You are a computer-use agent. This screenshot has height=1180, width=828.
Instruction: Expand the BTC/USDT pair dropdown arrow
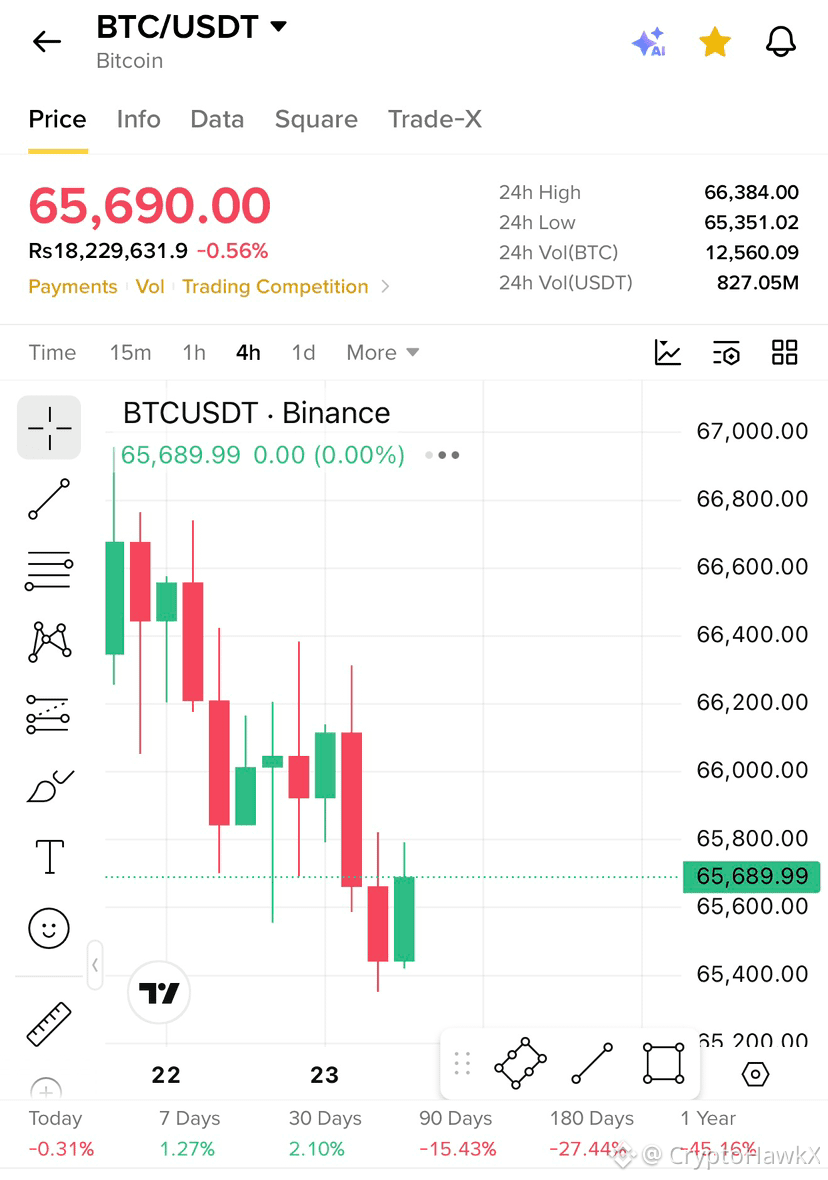pos(279,26)
